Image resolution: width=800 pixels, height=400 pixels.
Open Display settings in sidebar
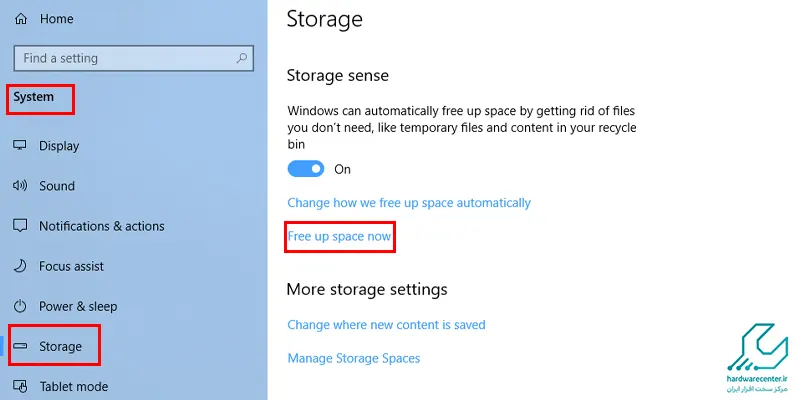coord(59,146)
